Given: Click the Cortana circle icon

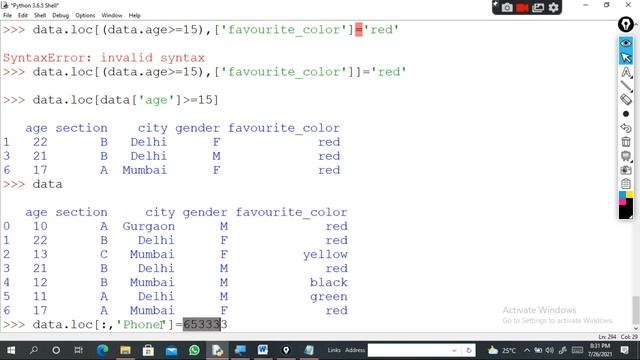Looking at the screenshot, I should click(x=56, y=350).
